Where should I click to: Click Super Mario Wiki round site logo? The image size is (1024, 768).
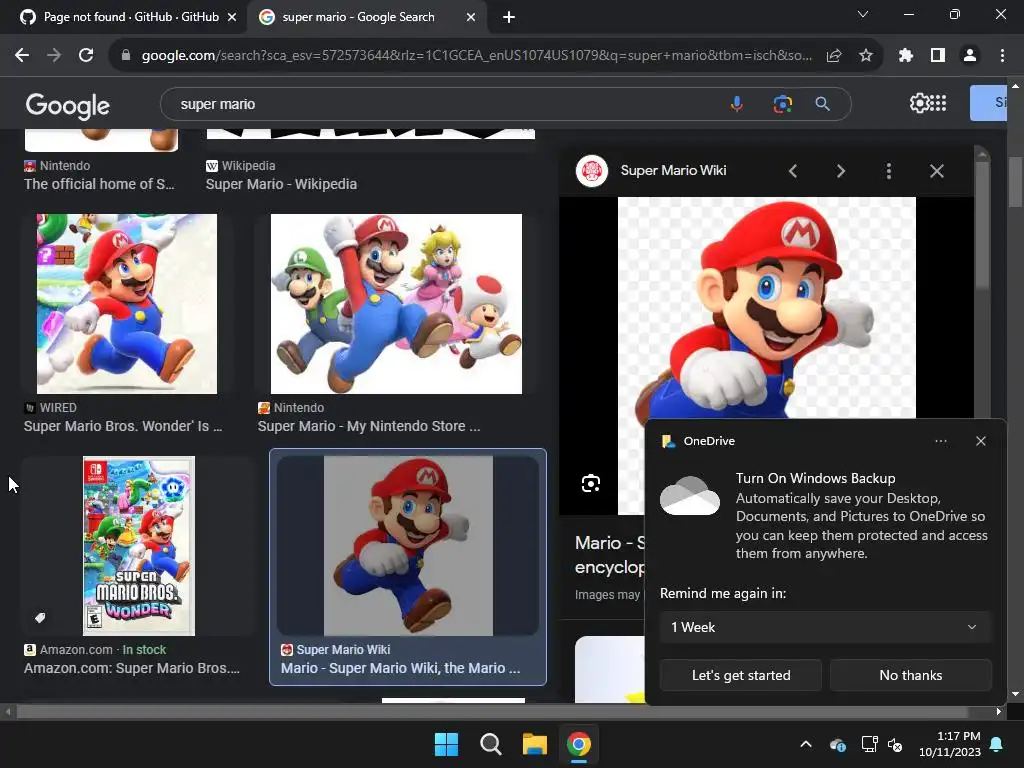tap(592, 171)
